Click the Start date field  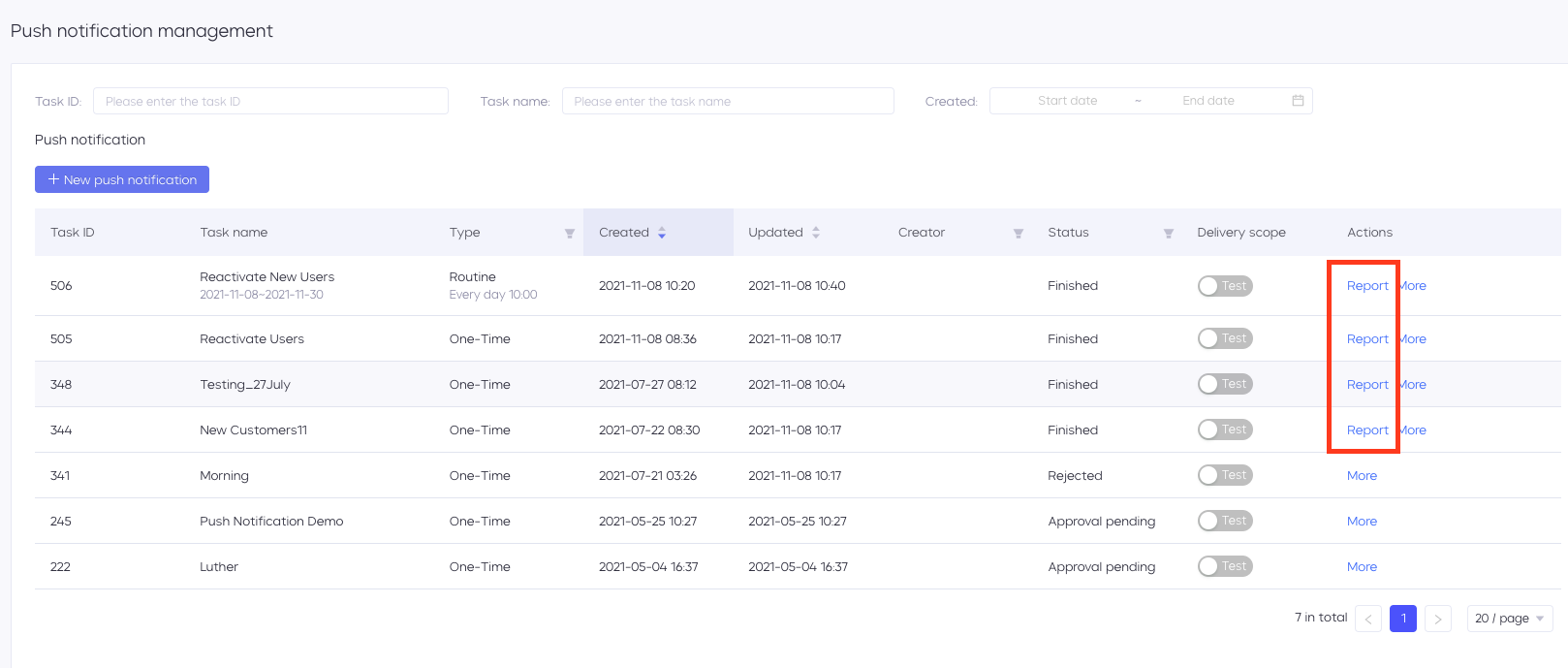(x=1067, y=101)
